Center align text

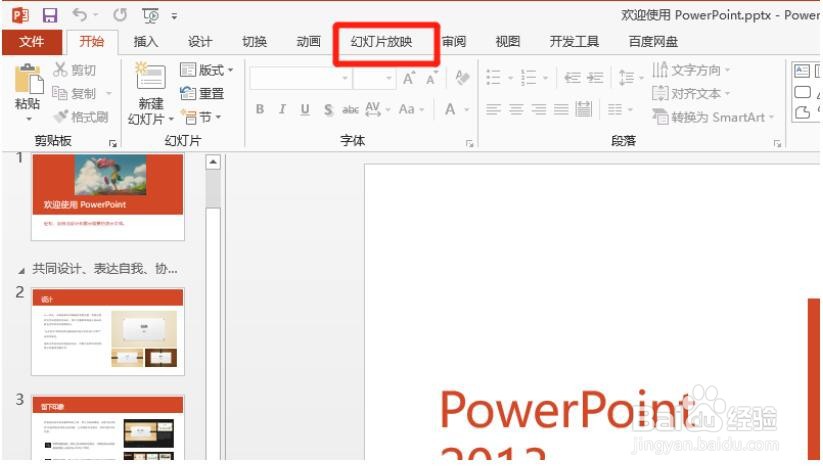point(516,109)
